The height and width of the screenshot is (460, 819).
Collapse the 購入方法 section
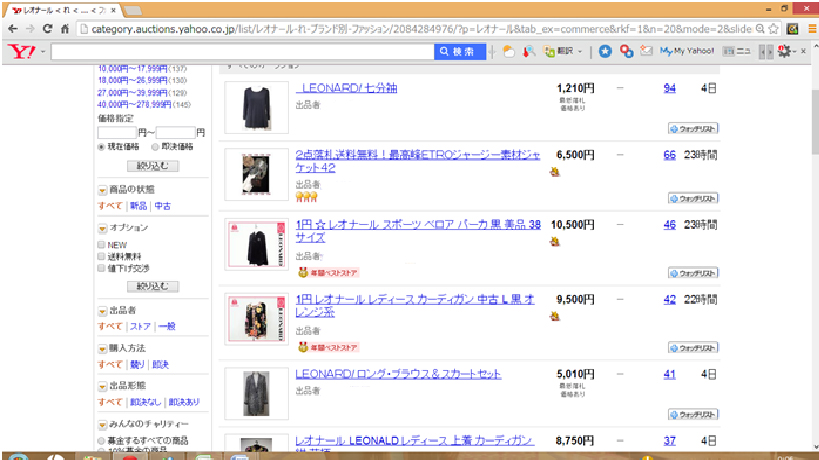(102, 349)
